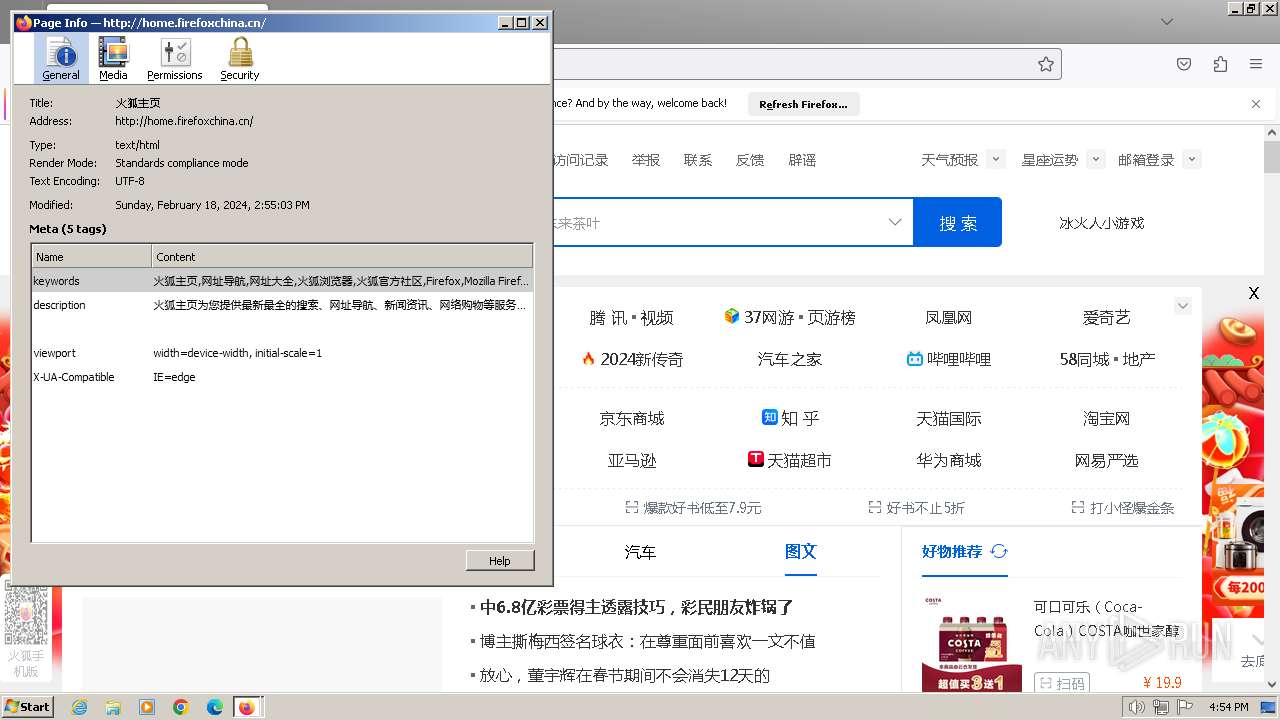The width and height of the screenshot is (1280, 720).
Task: Open the 2024新传奇 link
Action: 632,359
